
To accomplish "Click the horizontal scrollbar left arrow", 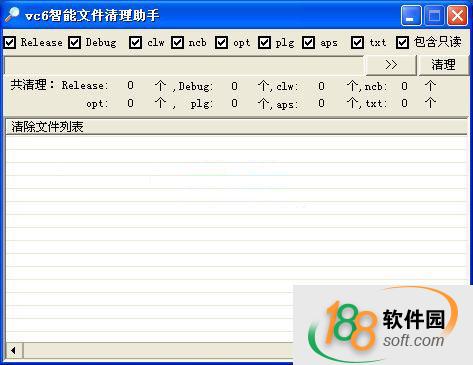I will coord(14,350).
